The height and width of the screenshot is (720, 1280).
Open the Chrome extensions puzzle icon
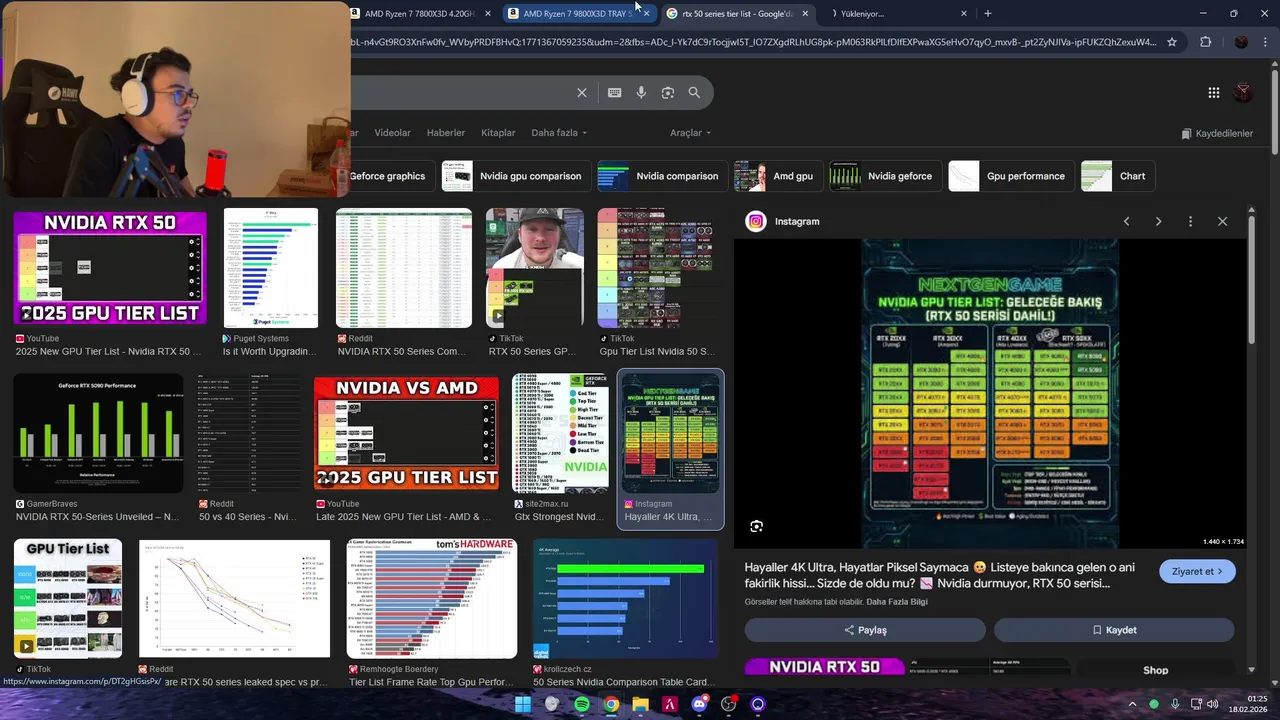pyautogui.click(x=1205, y=42)
